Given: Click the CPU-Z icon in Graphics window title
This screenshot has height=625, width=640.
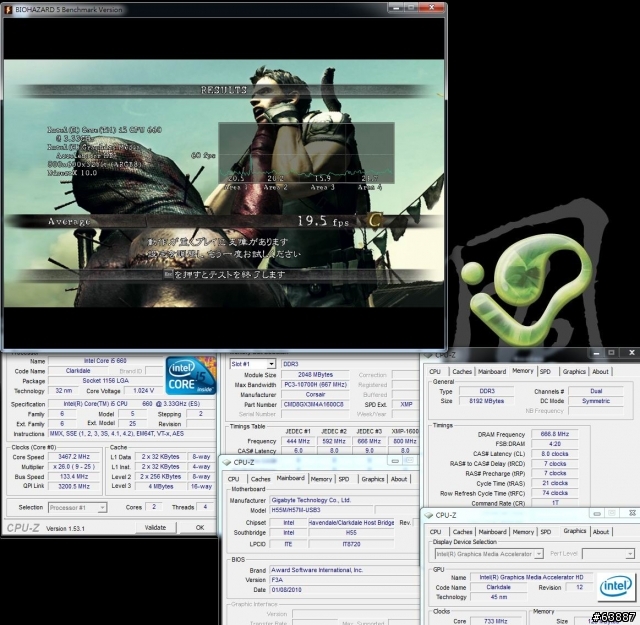Looking at the screenshot, I should [429, 515].
